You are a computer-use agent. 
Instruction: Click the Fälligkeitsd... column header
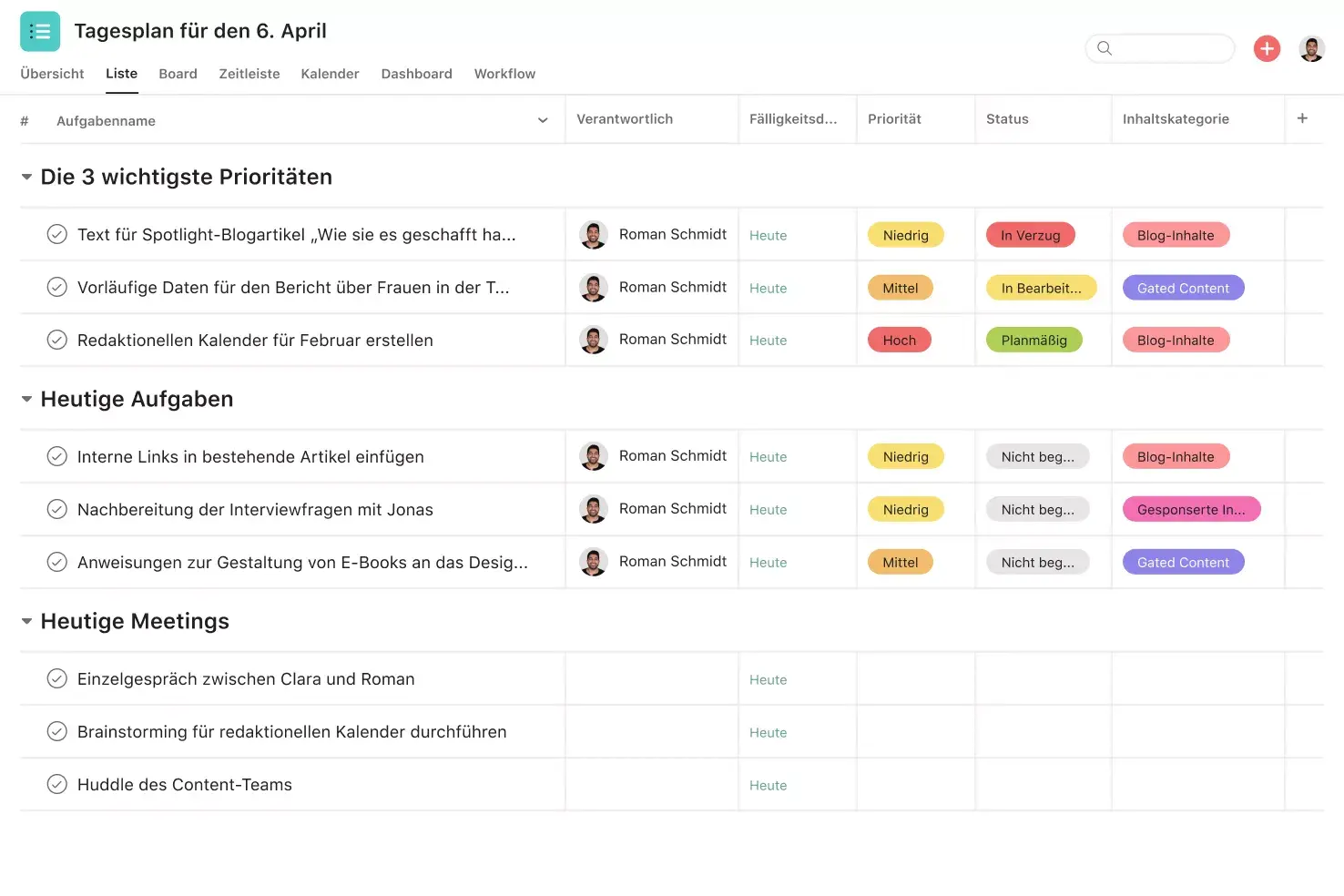(793, 119)
